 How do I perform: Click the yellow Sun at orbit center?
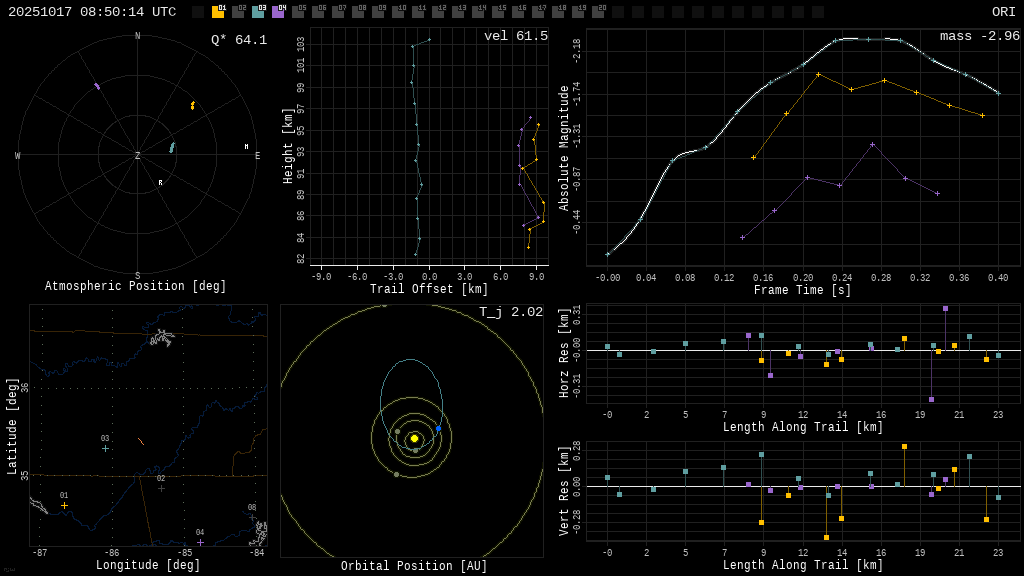(x=414, y=438)
